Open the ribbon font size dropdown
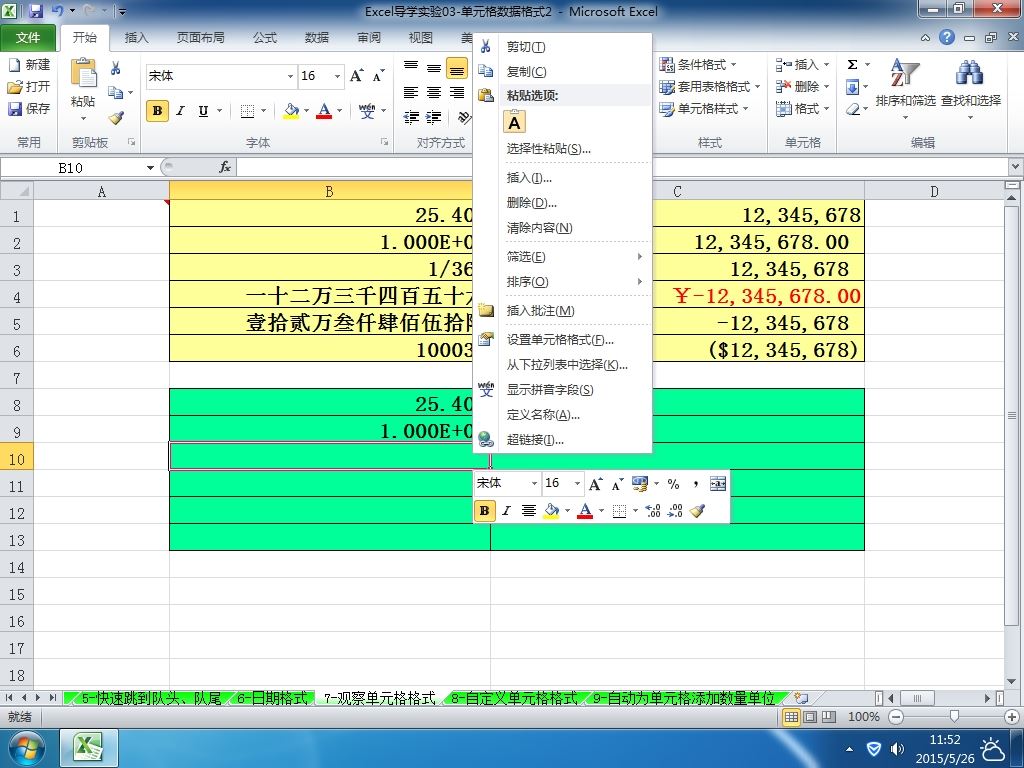The width and height of the screenshot is (1024, 768). pos(337,76)
